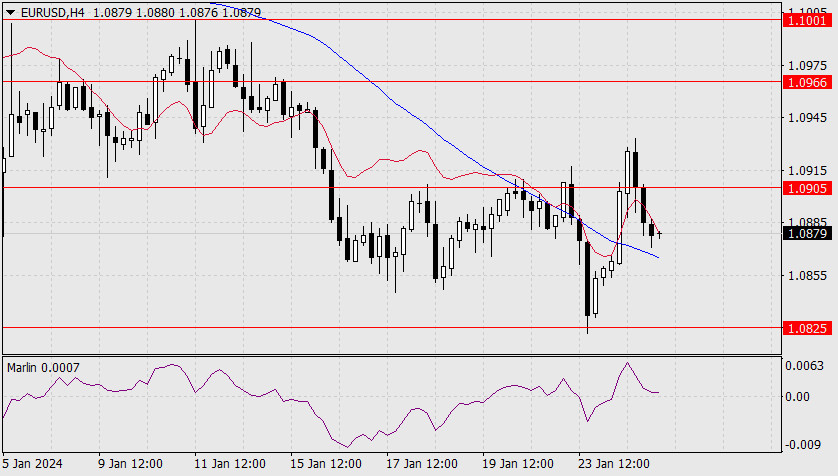Click the 0.00 Marlin scale value
This screenshot has width=838, height=476.
coord(797,396)
